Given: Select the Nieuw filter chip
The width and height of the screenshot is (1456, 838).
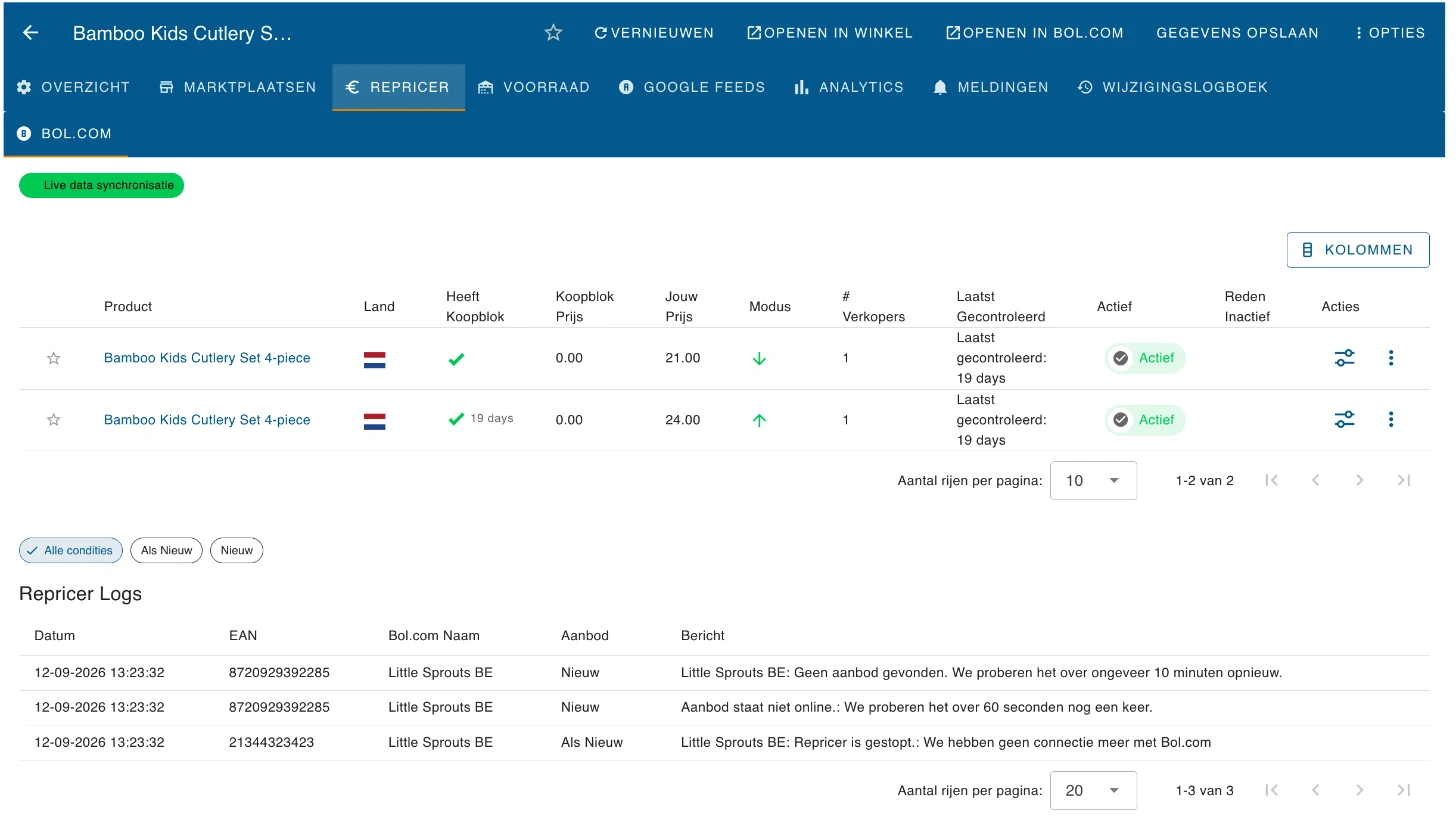Looking at the screenshot, I should [237, 550].
